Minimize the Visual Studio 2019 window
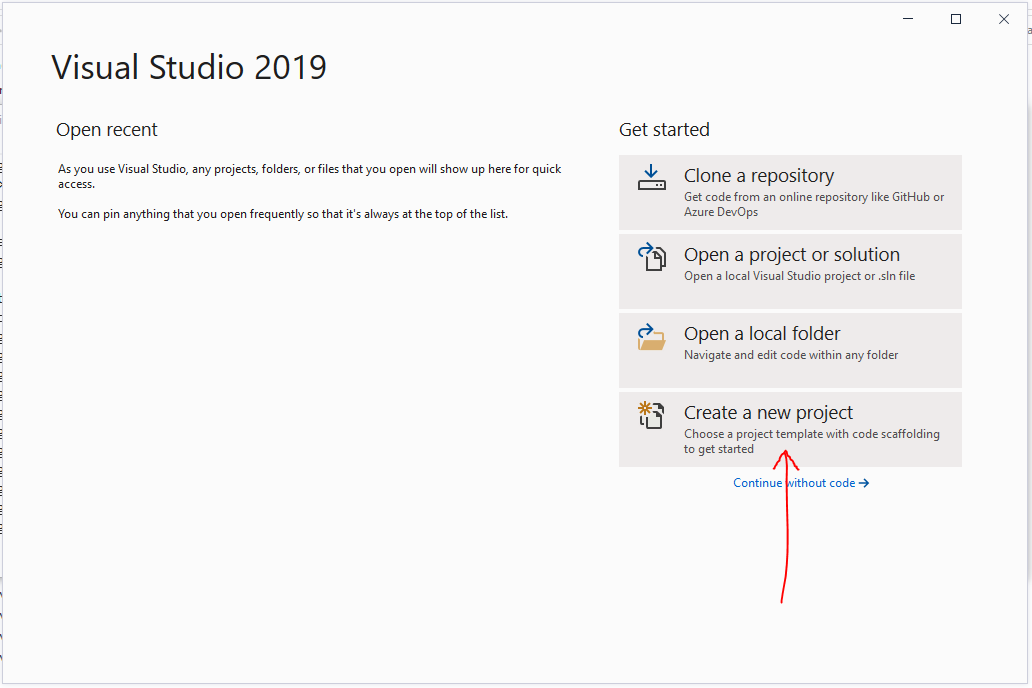 [x=908, y=19]
